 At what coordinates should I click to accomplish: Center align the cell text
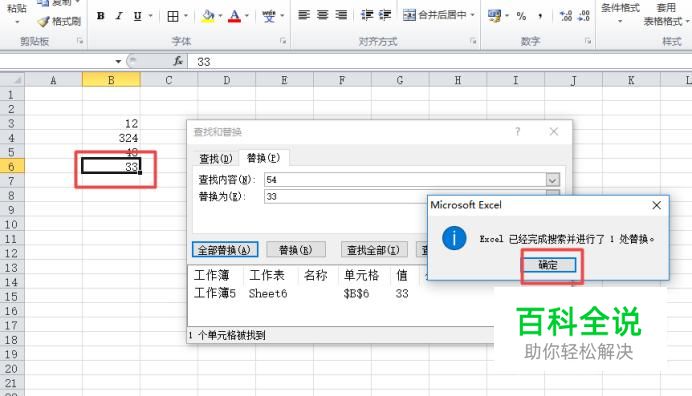click(x=323, y=15)
